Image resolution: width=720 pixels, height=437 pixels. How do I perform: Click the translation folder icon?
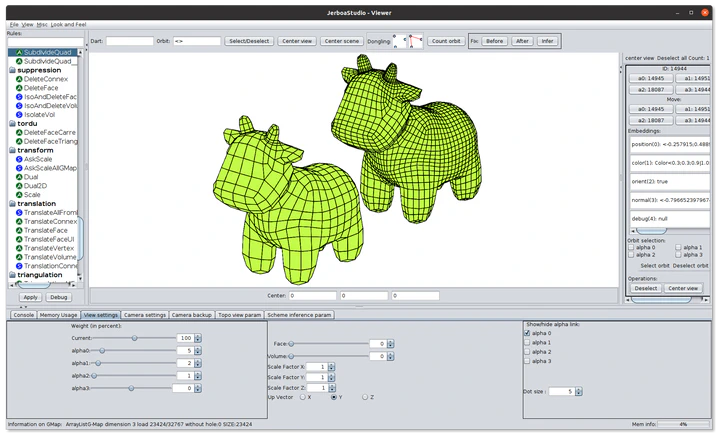click(12, 203)
